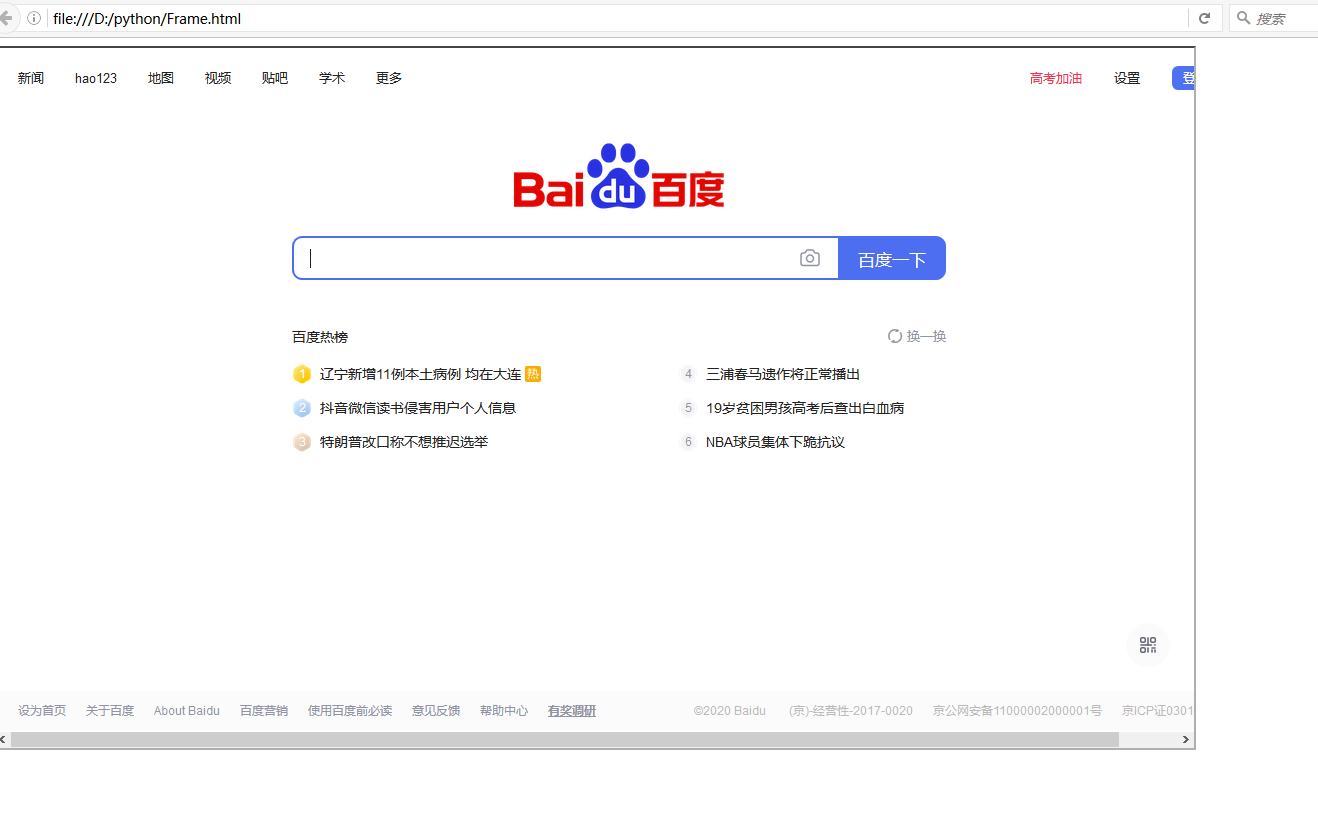Click the 设为首页 footer link

point(42,711)
